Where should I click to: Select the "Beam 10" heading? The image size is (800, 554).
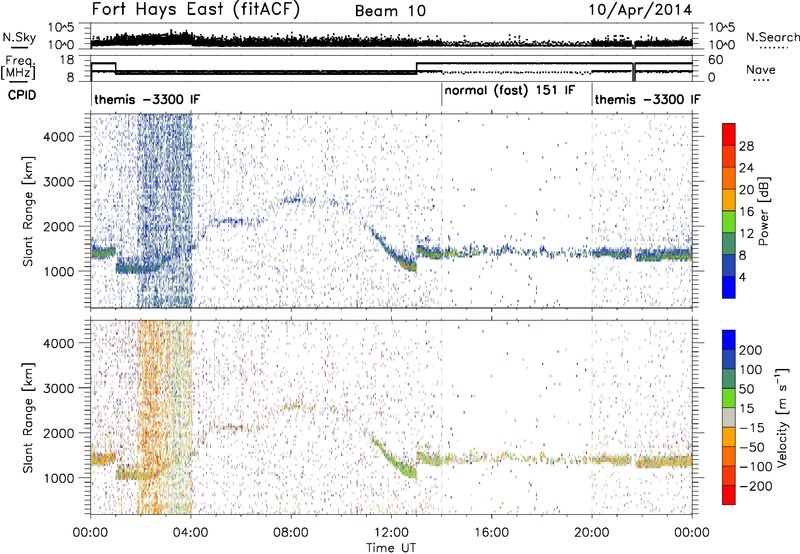[x=390, y=11]
